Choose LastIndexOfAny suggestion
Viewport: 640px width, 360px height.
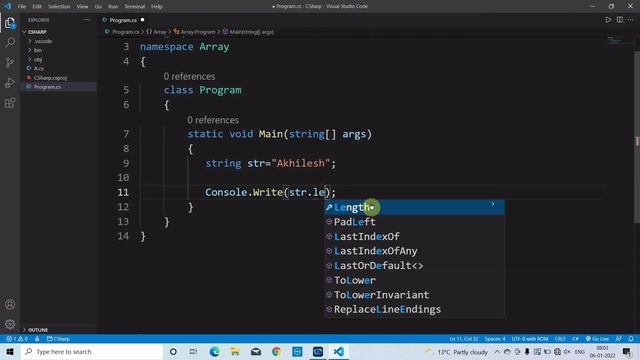pyautogui.click(x=414, y=251)
